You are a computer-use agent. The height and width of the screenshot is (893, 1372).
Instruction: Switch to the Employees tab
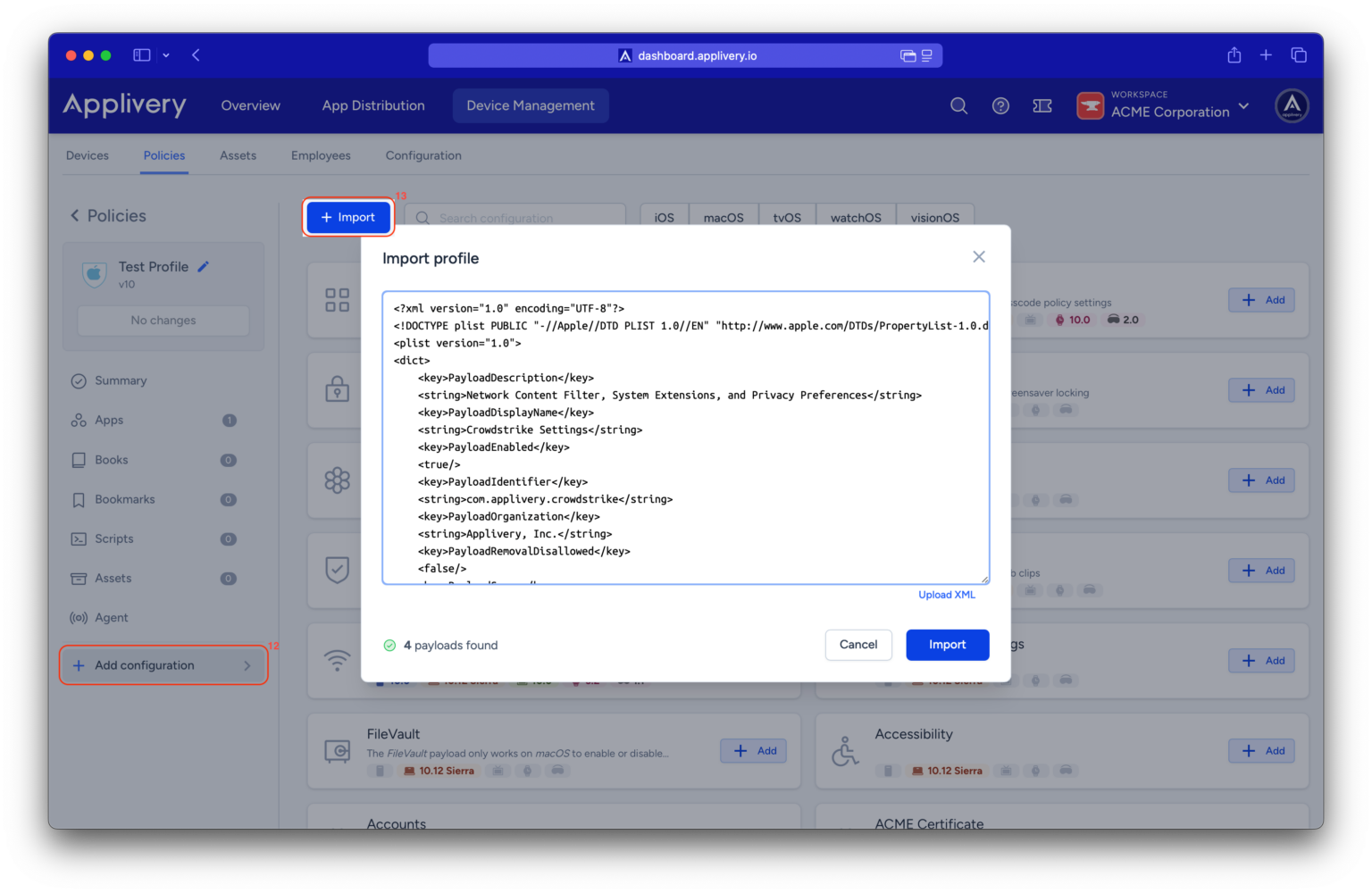click(x=320, y=155)
